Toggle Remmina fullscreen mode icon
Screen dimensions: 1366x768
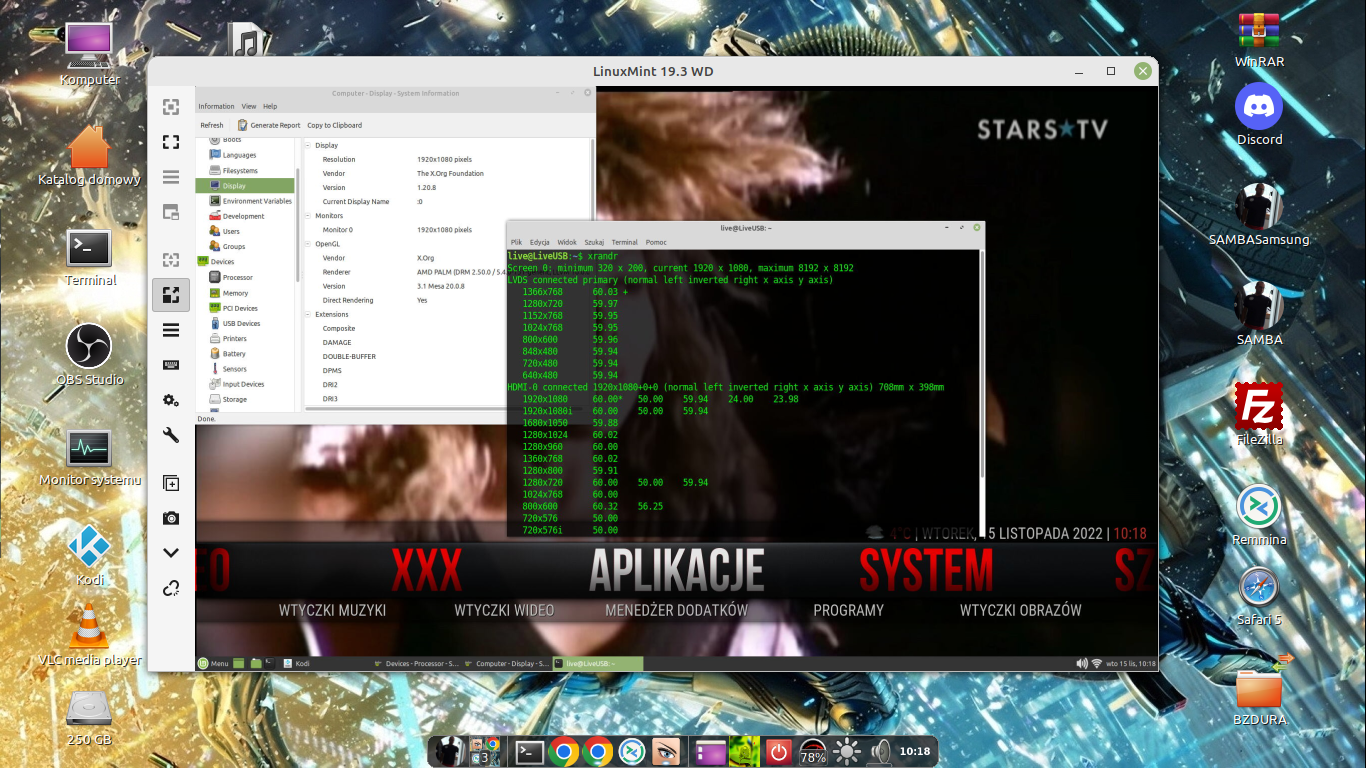coord(171,142)
